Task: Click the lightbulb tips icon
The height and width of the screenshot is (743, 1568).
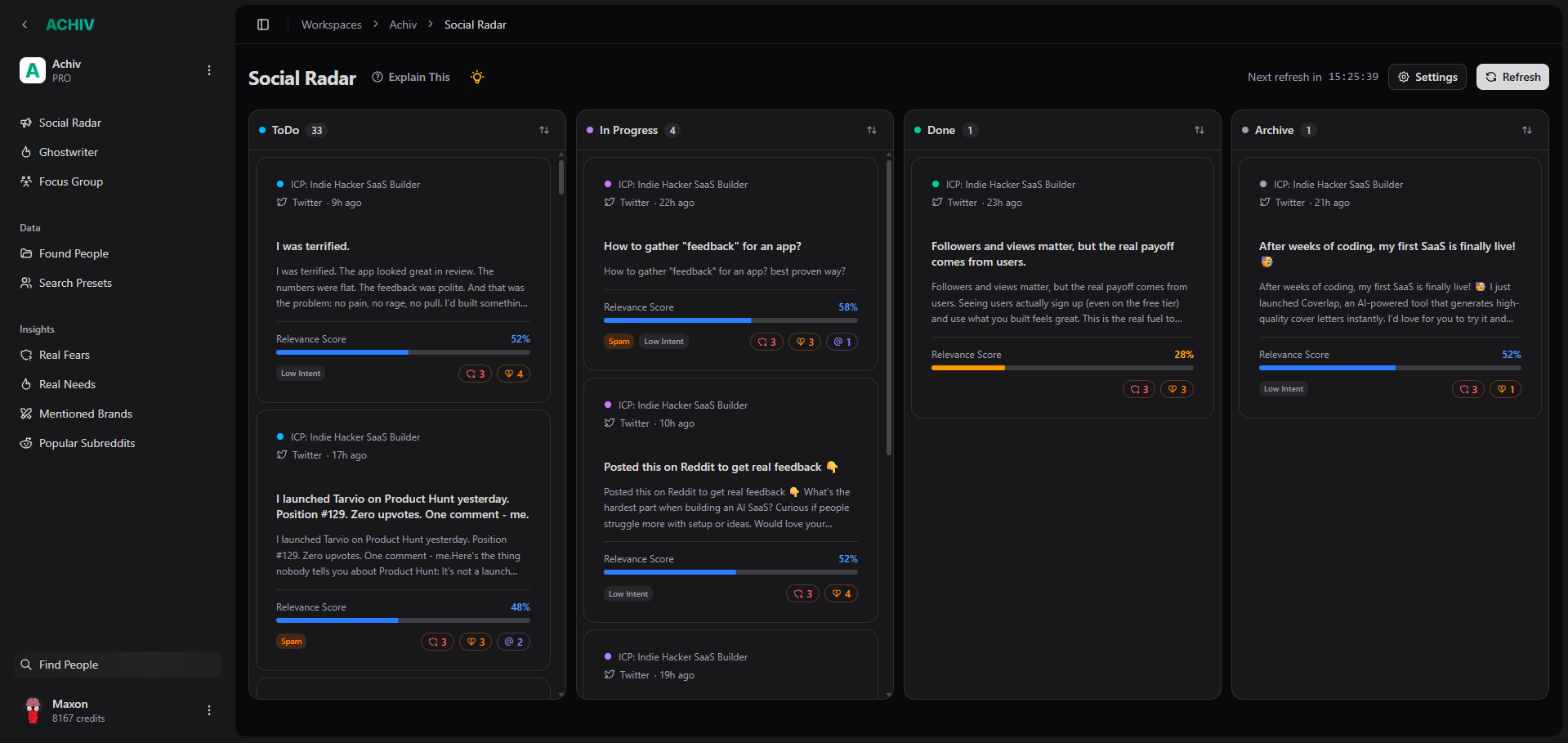Action: click(477, 77)
